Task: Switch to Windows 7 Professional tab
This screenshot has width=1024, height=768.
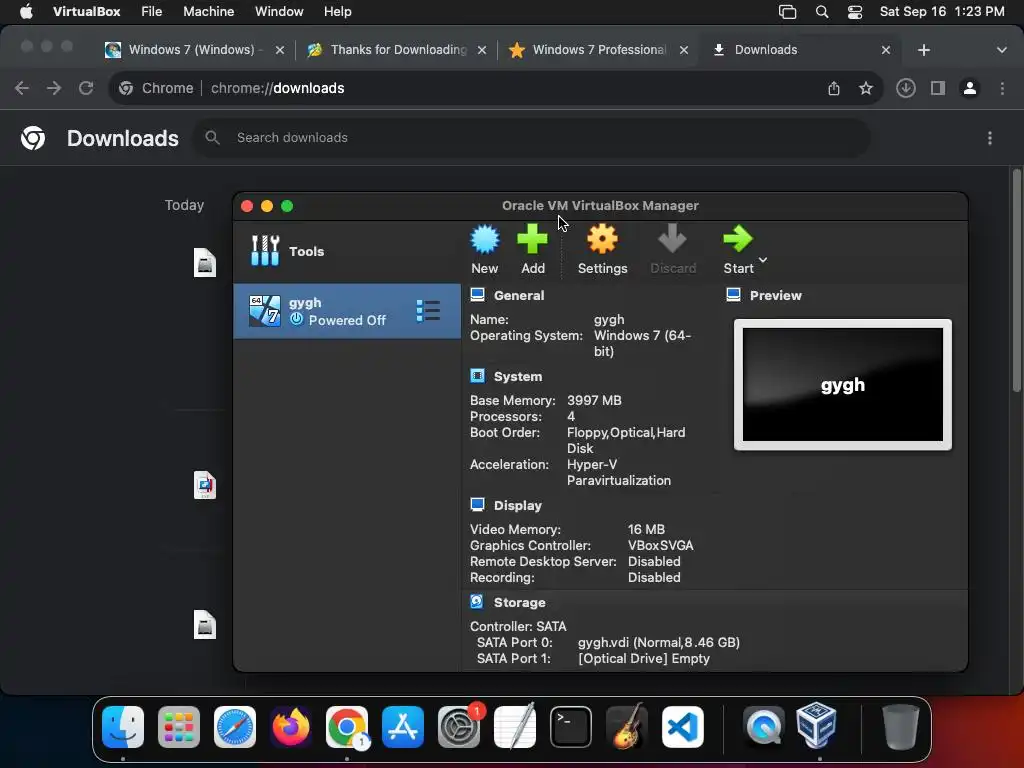Action: pyautogui.click(x=599, y=50)
